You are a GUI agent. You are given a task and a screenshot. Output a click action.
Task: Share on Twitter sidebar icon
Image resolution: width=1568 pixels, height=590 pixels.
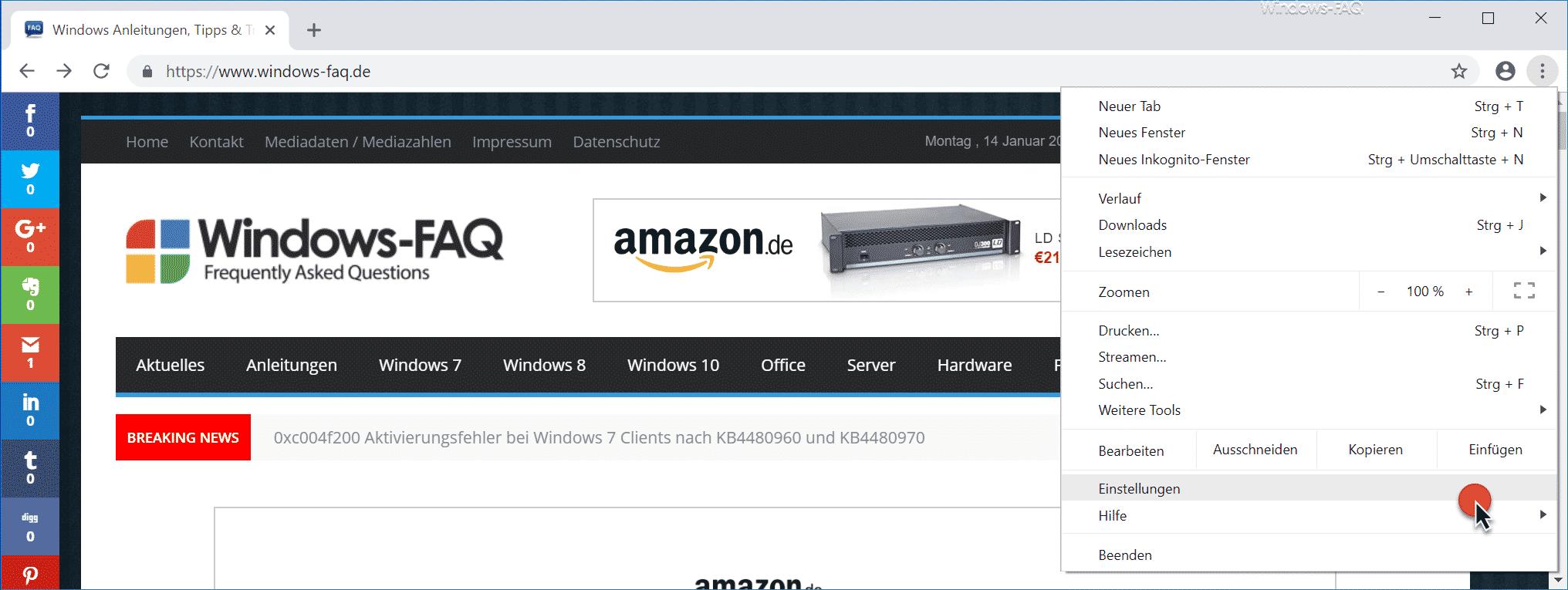(x=30, y=179)
